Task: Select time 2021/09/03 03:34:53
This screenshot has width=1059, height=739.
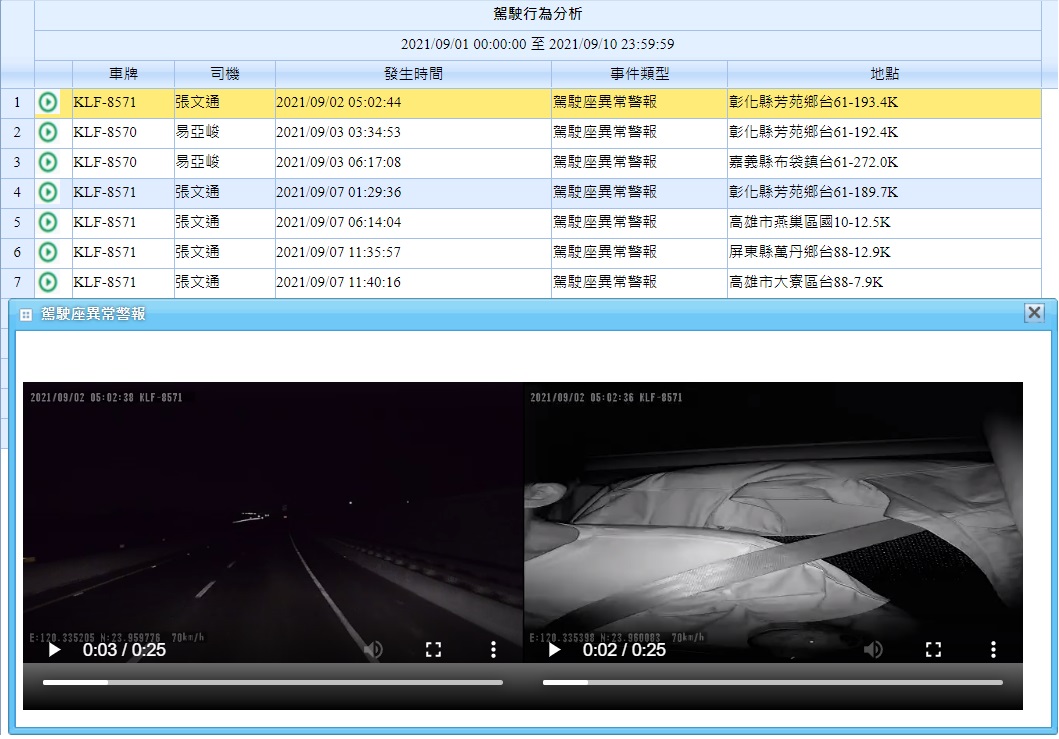Action: pyautogui.click(x=338, y=132)
